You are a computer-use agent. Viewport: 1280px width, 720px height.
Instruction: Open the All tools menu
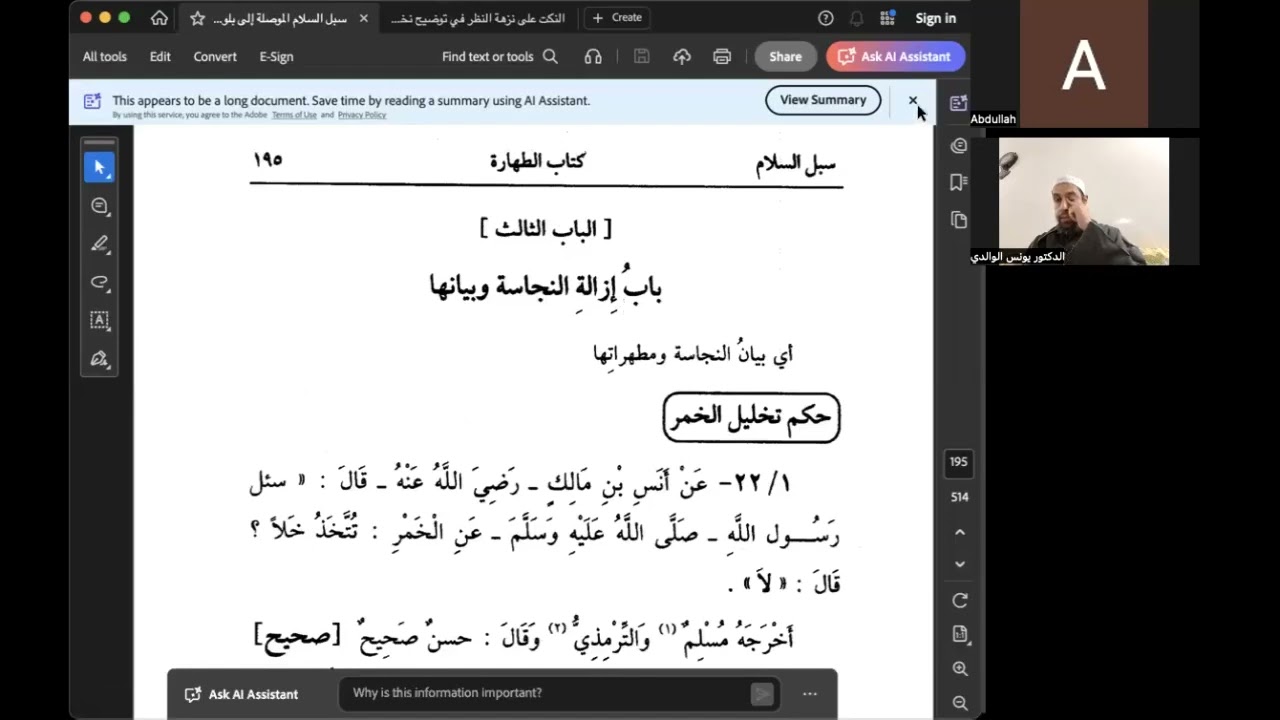105,57
